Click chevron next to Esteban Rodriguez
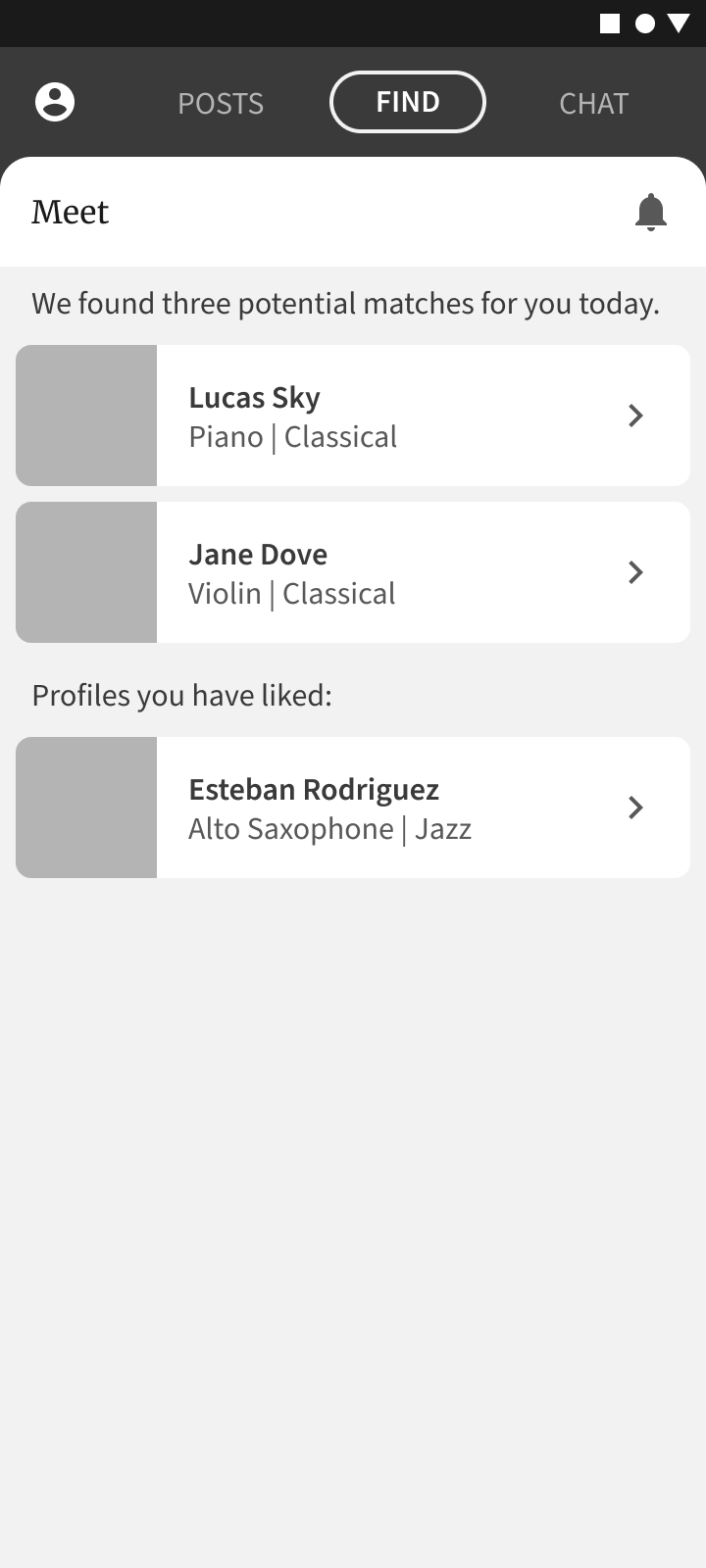 [635, 808]
